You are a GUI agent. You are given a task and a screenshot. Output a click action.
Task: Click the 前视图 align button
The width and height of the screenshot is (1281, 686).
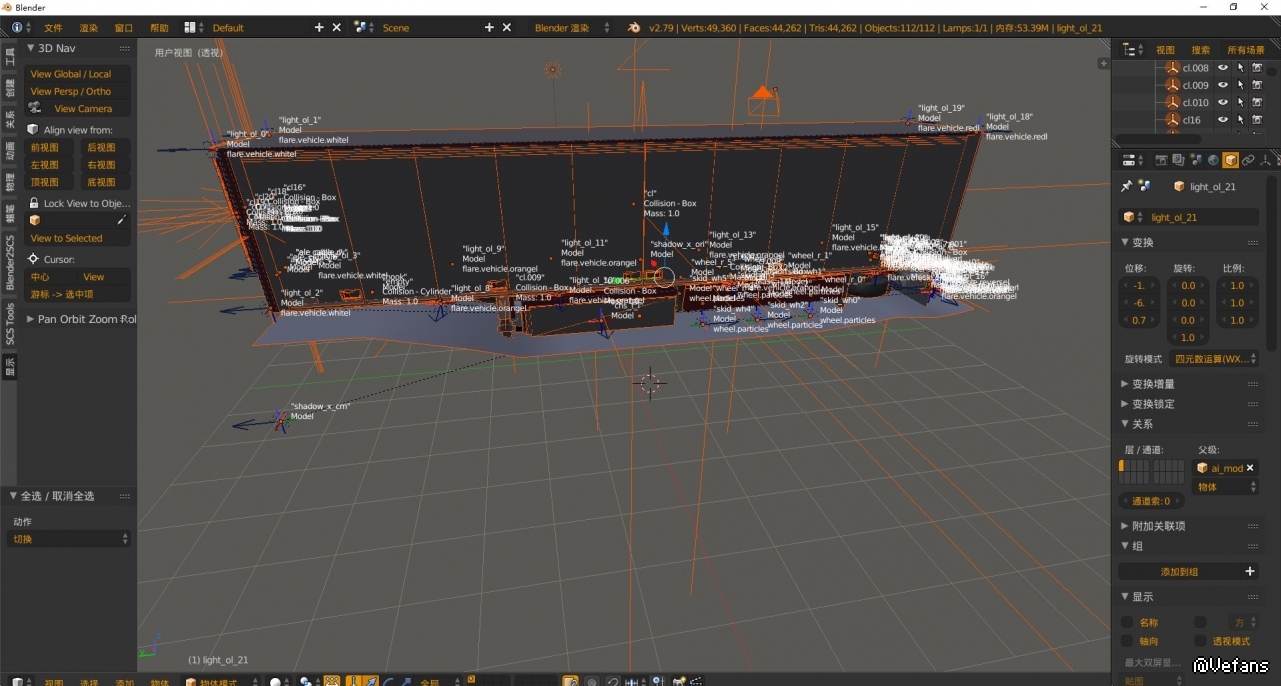[45, 147]
